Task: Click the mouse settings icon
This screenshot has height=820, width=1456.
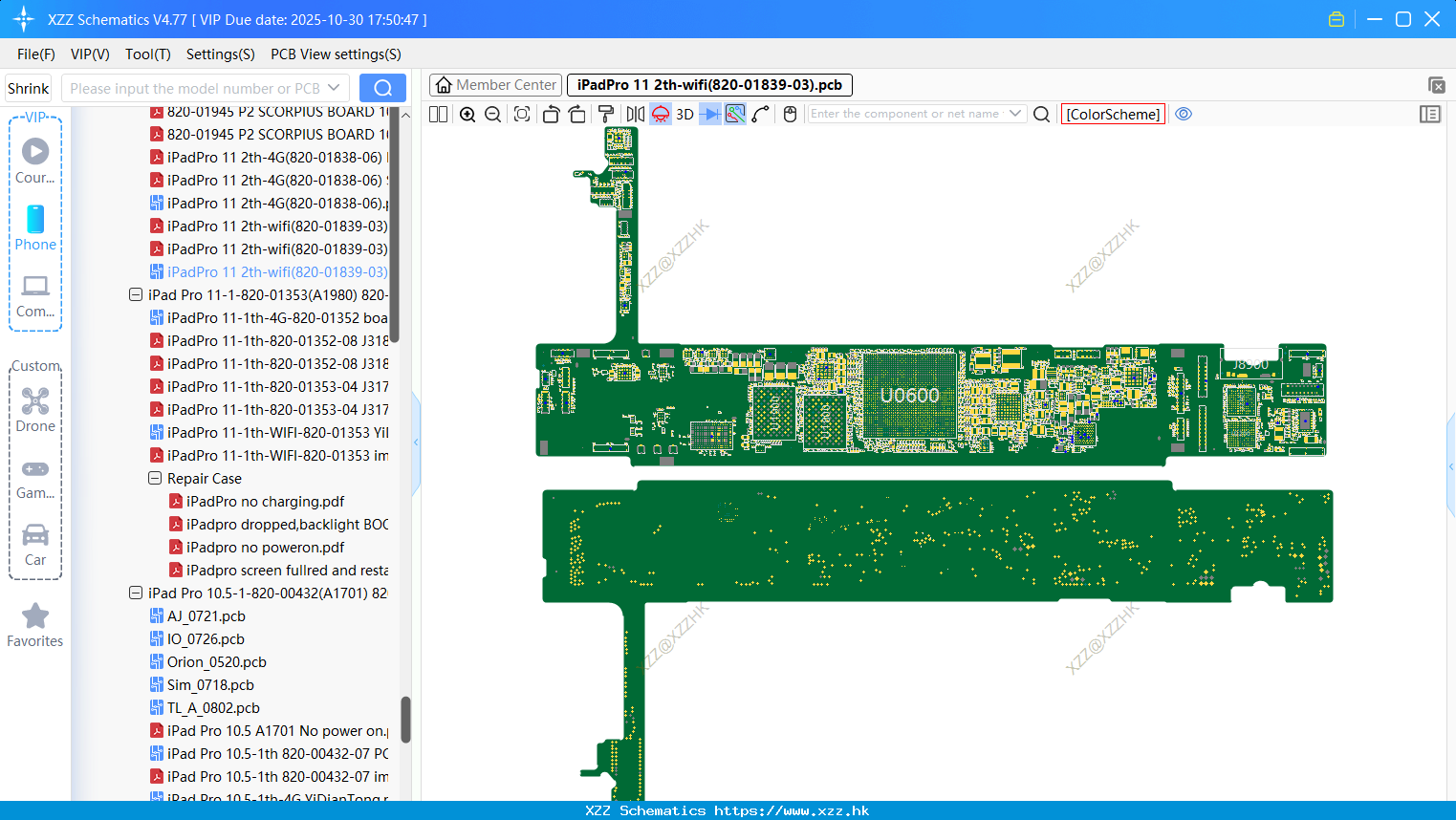Action: click(x=790, y=114)
